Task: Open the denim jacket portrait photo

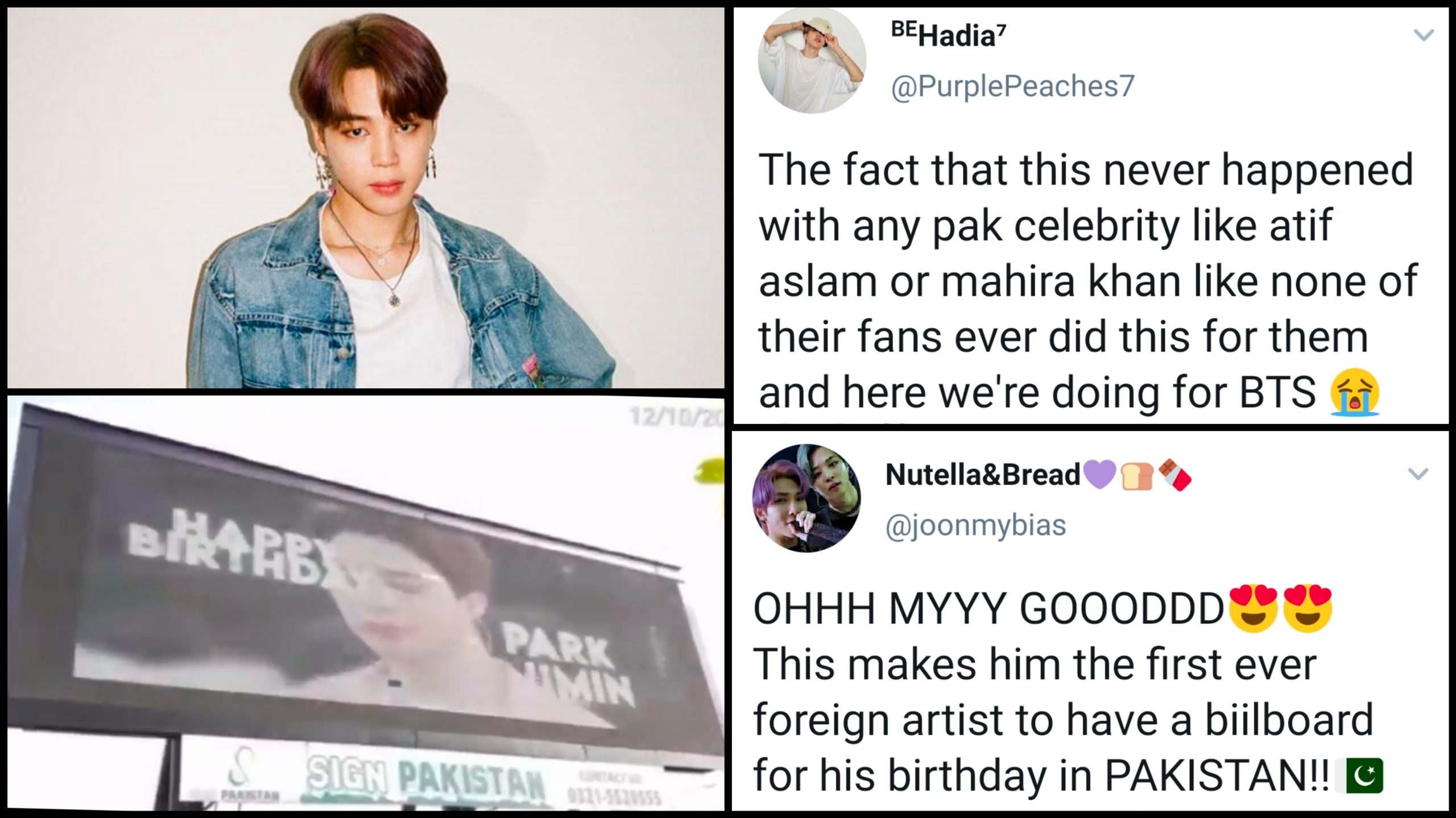Action: 366,198
